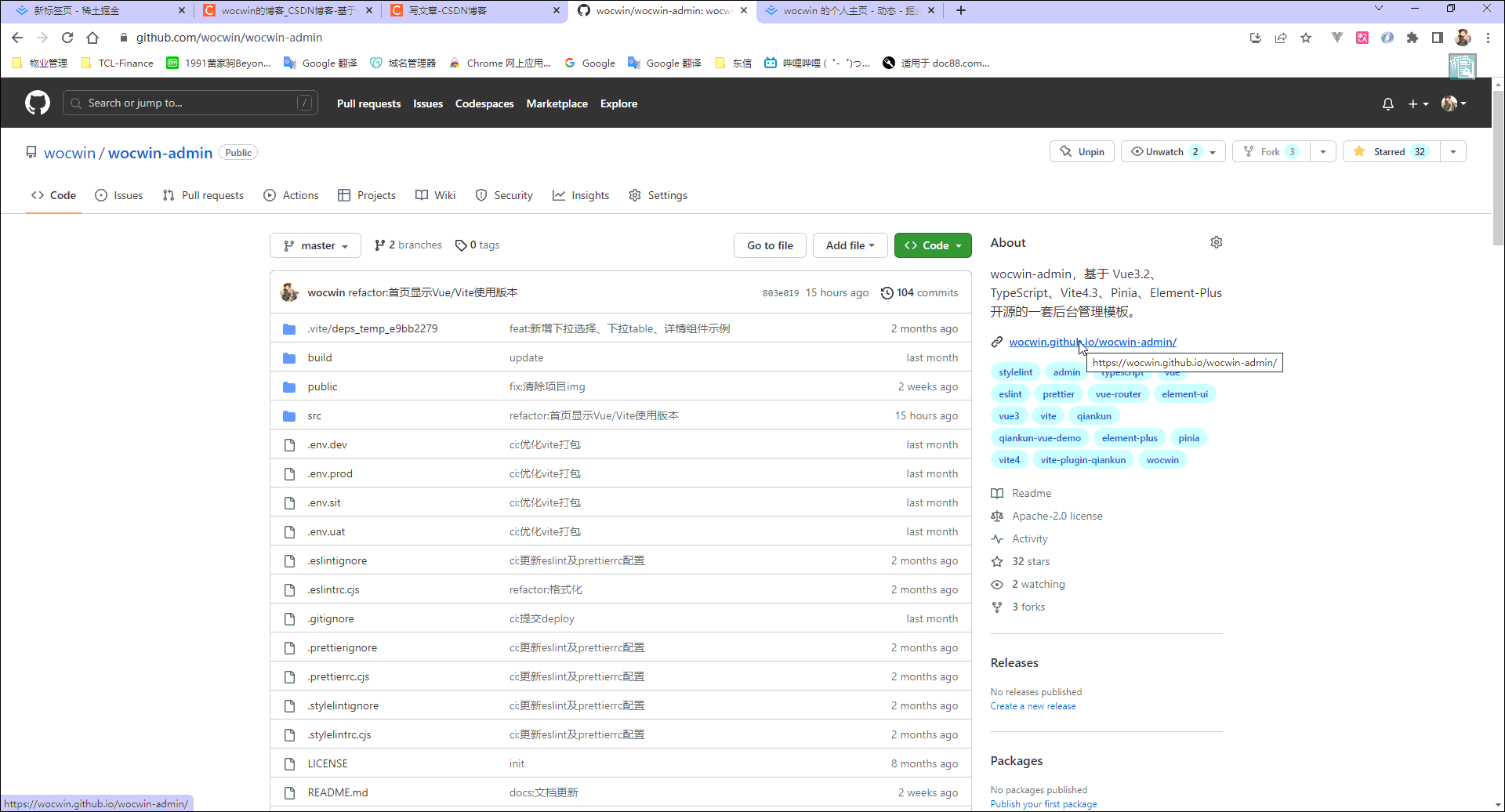Viewport: 1505px width, 812px height.
Task: Open new browser tab plus button
Action: coord(961,10)
